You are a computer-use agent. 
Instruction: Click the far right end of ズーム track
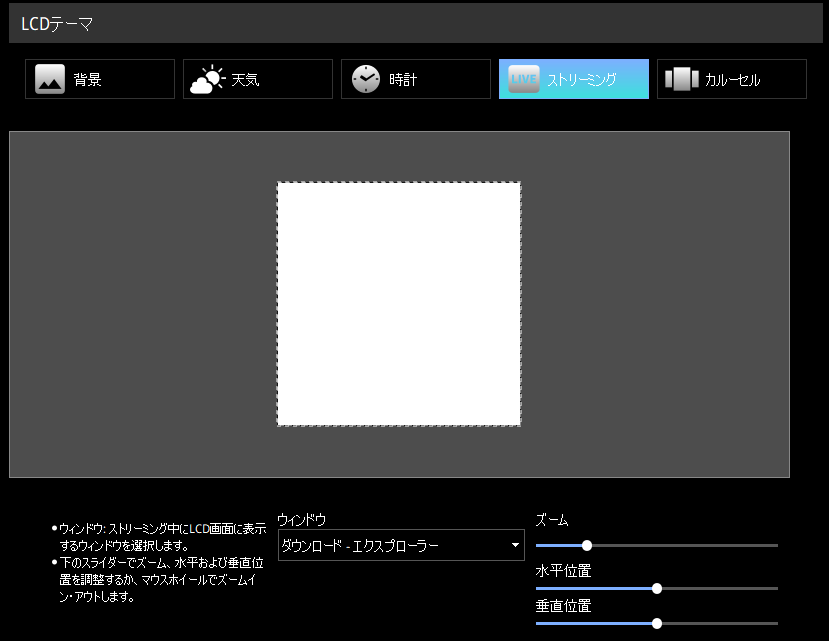(775, 545)
